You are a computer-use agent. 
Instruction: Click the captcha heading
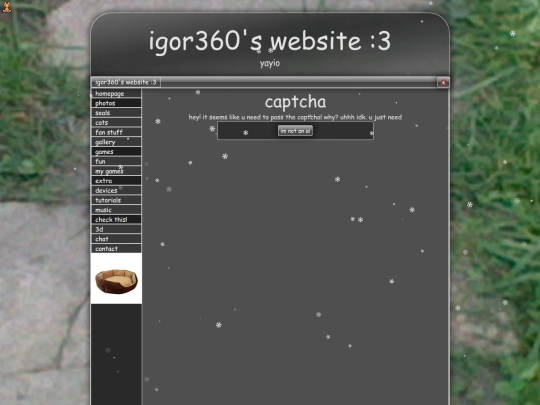coord(295,102)
